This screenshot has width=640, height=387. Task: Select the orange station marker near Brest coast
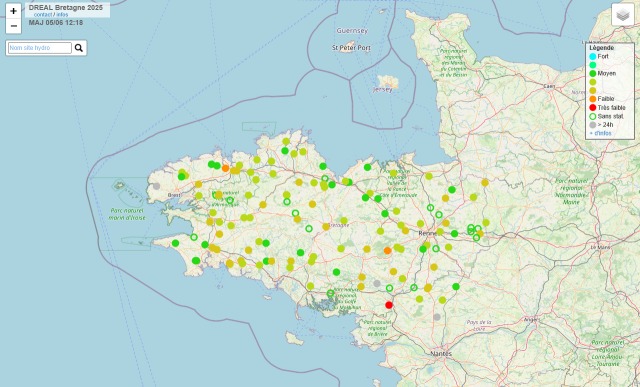coord(225,168)
